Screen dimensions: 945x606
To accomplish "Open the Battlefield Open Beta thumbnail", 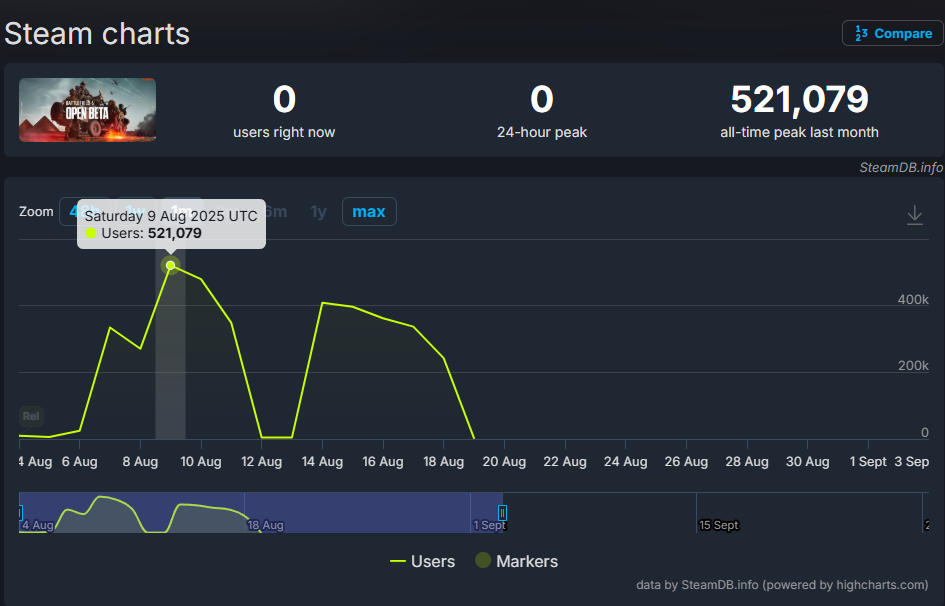I will coord(88,110).
